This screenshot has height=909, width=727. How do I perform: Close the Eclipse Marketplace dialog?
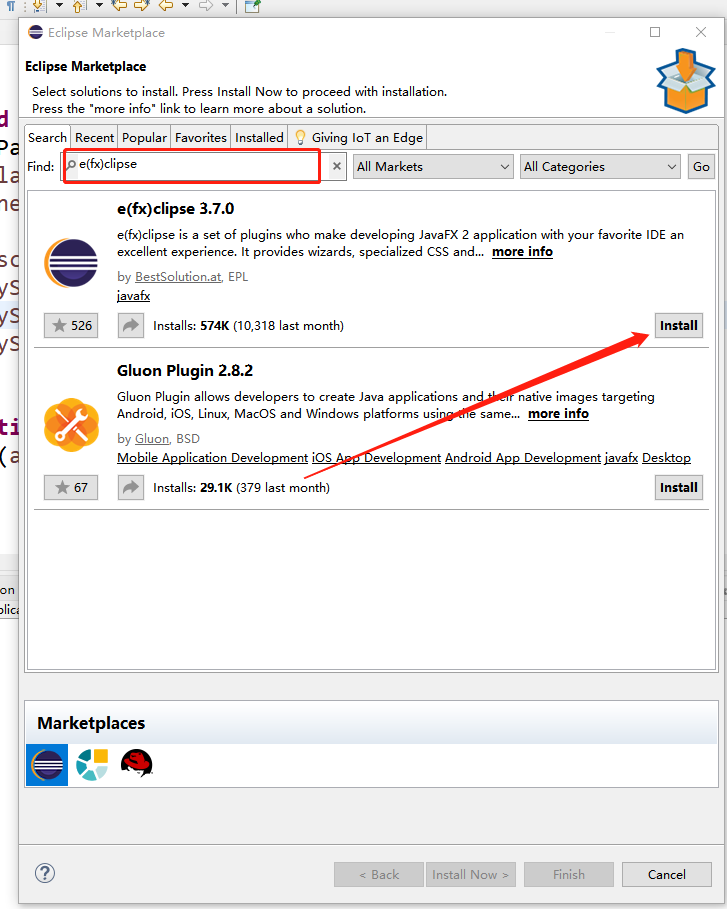coord(701,32)
